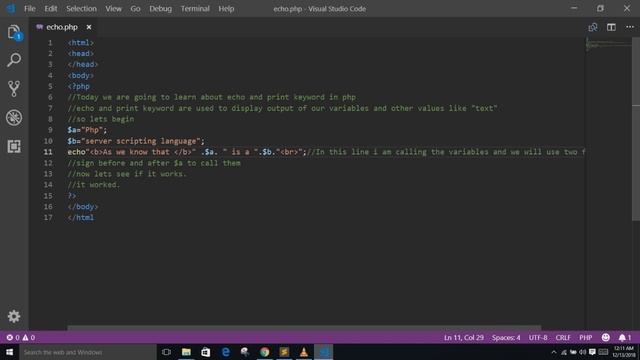Viewport: 640px width, 360px height.
Task: Click the comment //now lets see if it works.
Action: tap(127, 173)
